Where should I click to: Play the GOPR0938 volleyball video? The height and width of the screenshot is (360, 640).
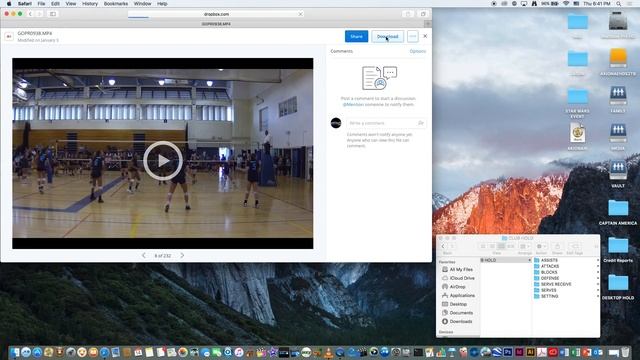point(162,161)
